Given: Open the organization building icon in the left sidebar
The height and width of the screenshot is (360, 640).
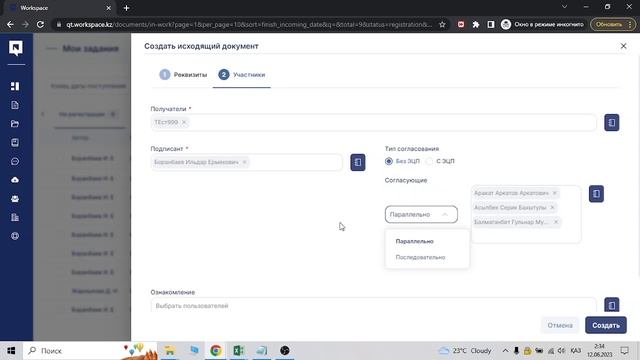Looking at the screenshot, I should click(x=15, y=217).
